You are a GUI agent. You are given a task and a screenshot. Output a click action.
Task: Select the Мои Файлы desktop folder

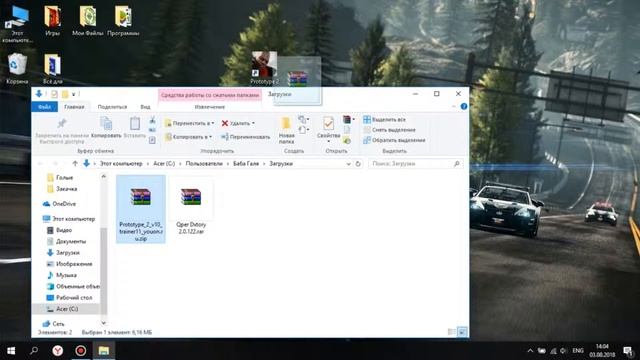click(x=88, y=21)
